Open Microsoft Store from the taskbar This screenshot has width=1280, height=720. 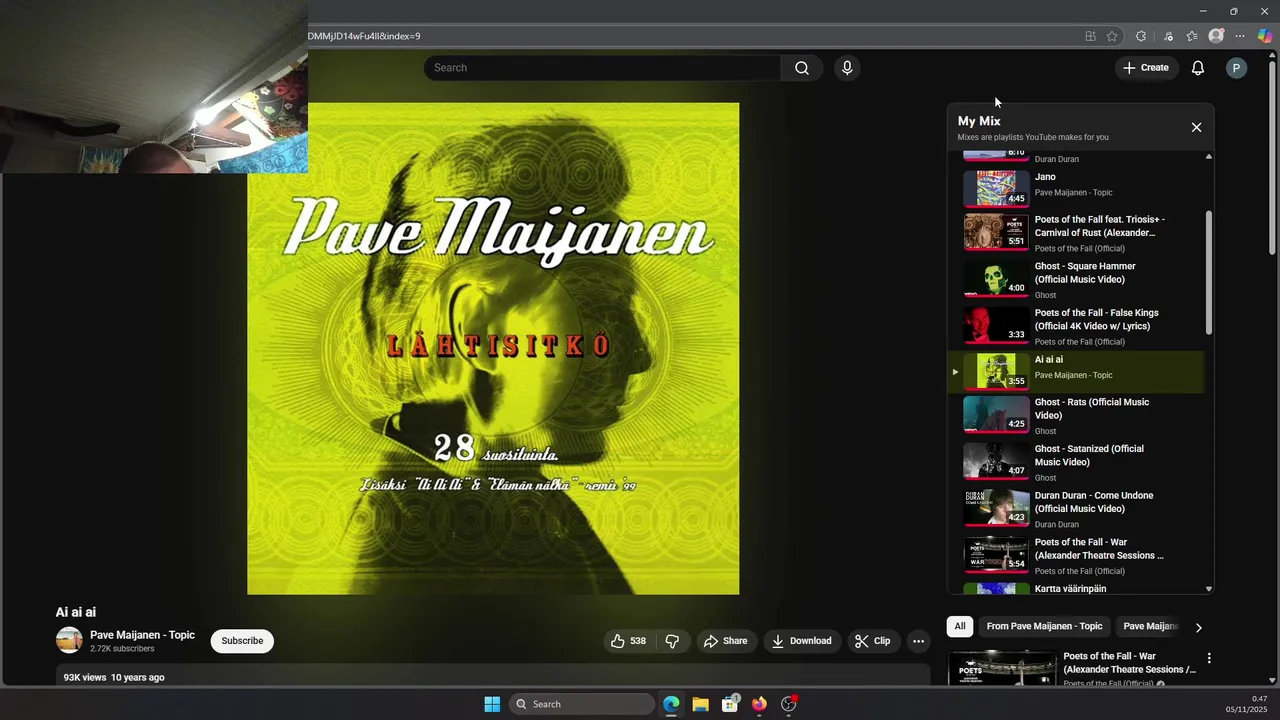(730, 704)
